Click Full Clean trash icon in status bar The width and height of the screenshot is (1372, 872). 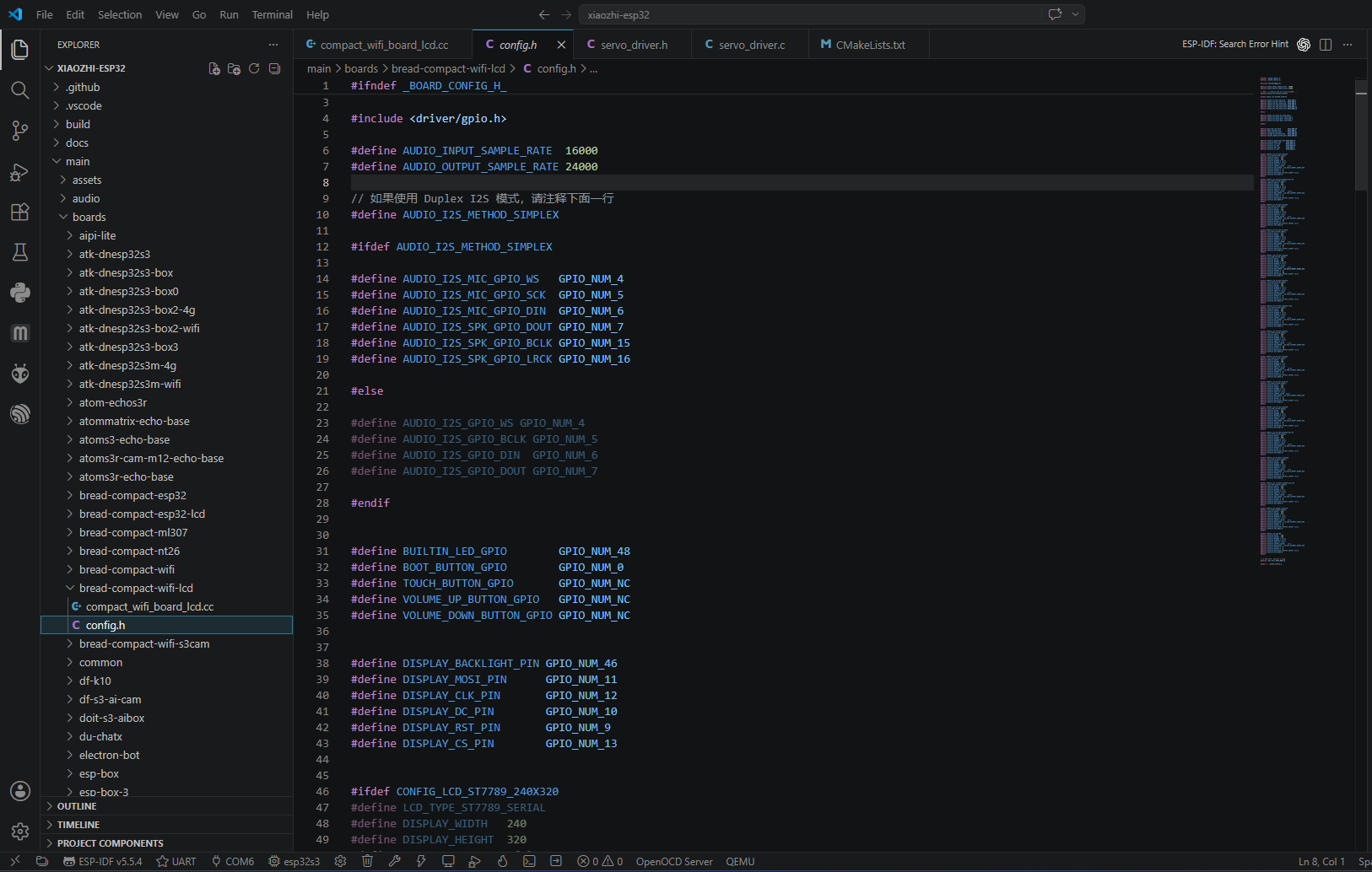367,861
